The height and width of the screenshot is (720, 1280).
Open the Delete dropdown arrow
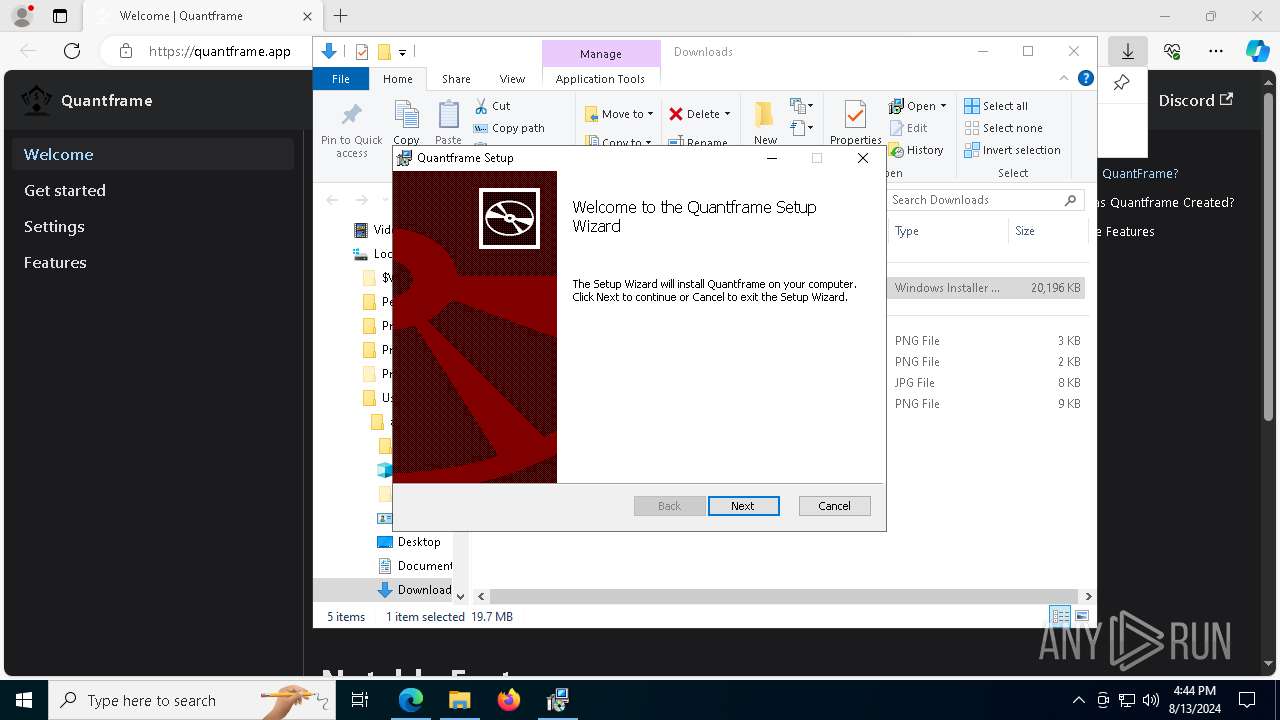(x=727, y=114)
